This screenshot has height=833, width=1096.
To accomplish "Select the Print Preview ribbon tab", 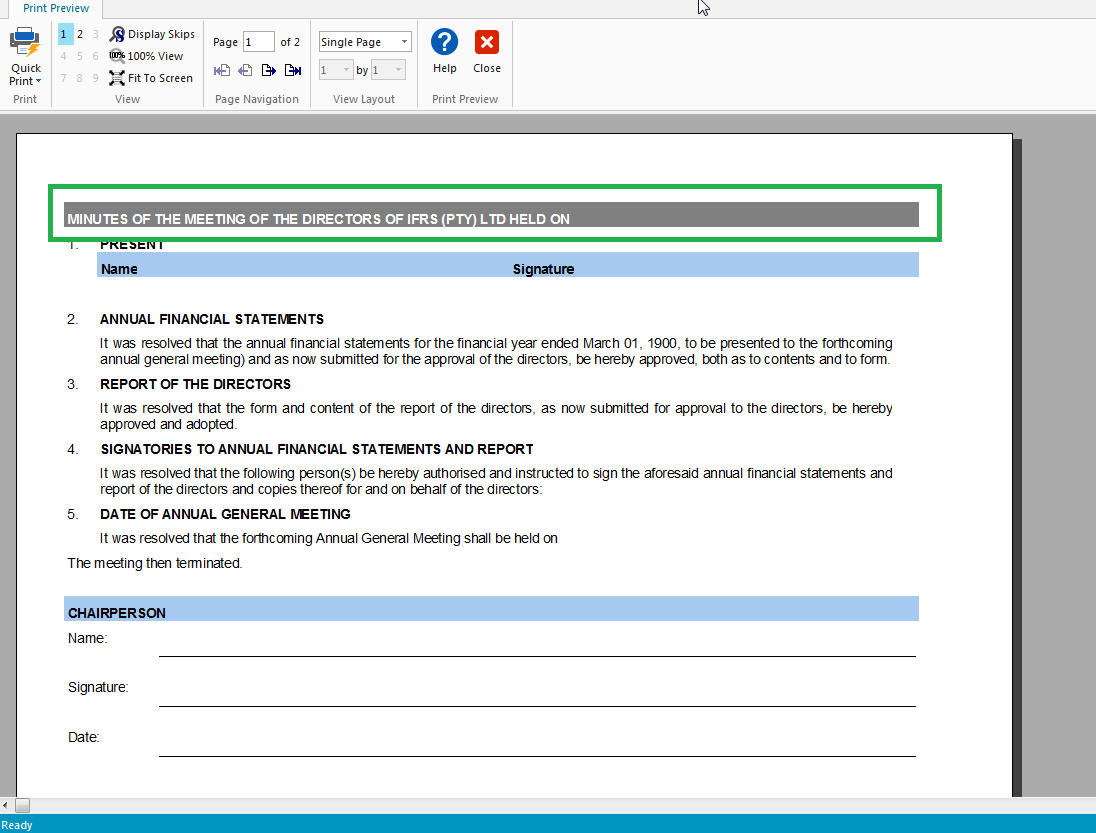I will point(56,8).
